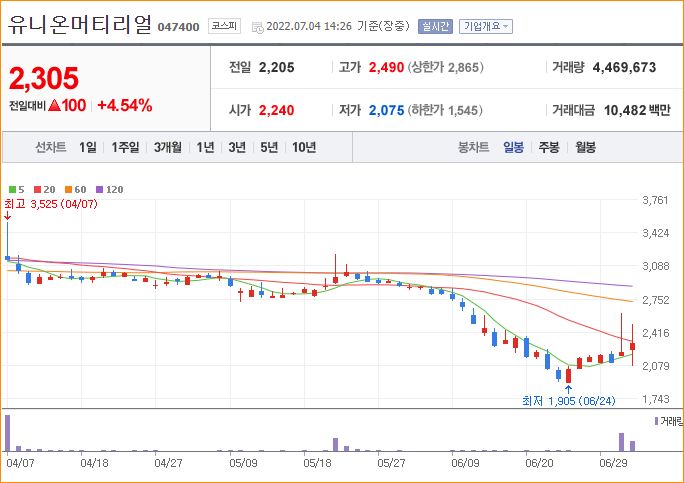
Task: Click the 3,088 price axis label
Action: pos(656,266)
